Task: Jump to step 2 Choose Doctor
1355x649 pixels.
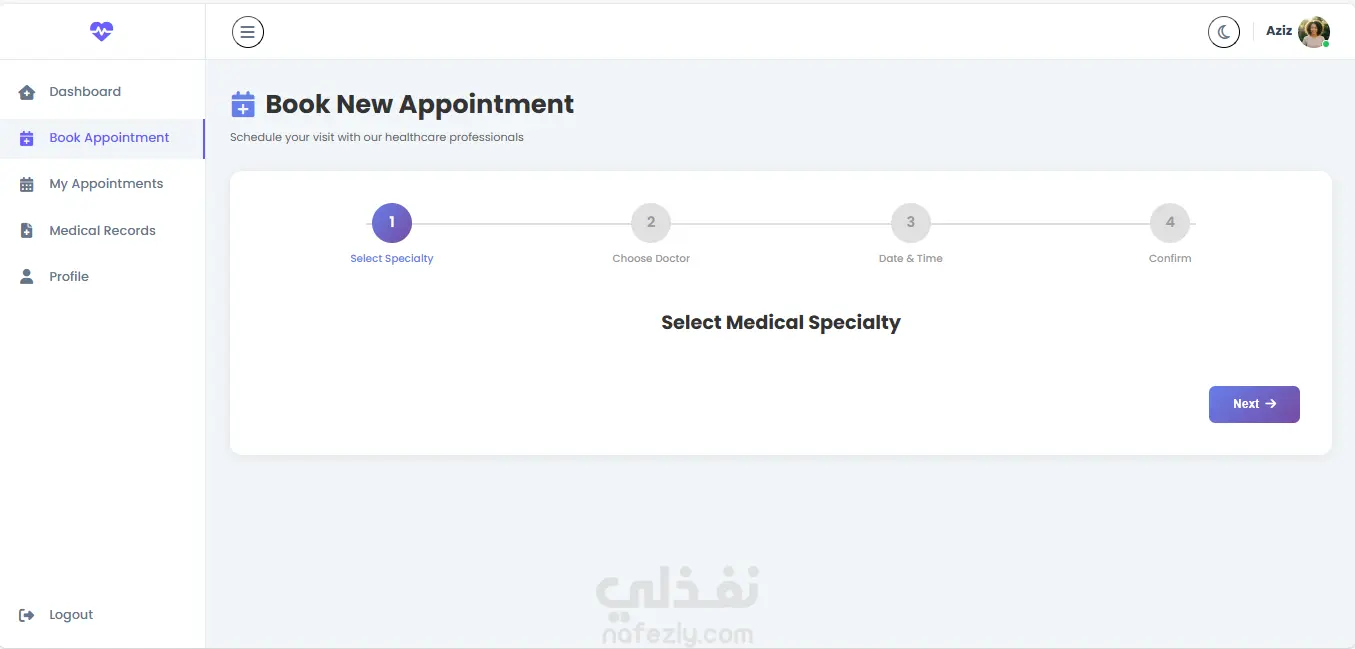Action: pyautogui.click(x=651, y=223)
